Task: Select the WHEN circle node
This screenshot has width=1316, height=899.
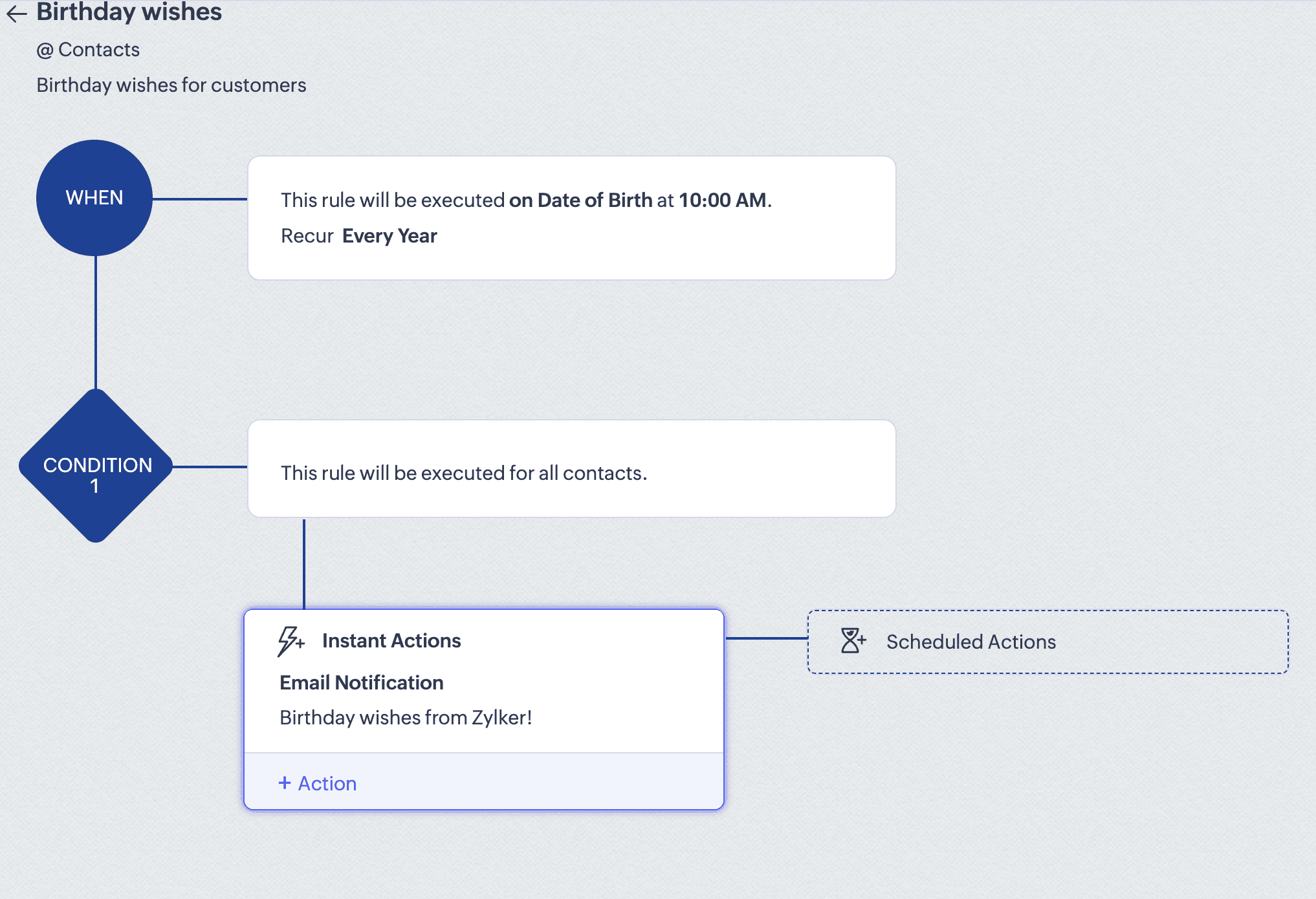Action: 94,198
